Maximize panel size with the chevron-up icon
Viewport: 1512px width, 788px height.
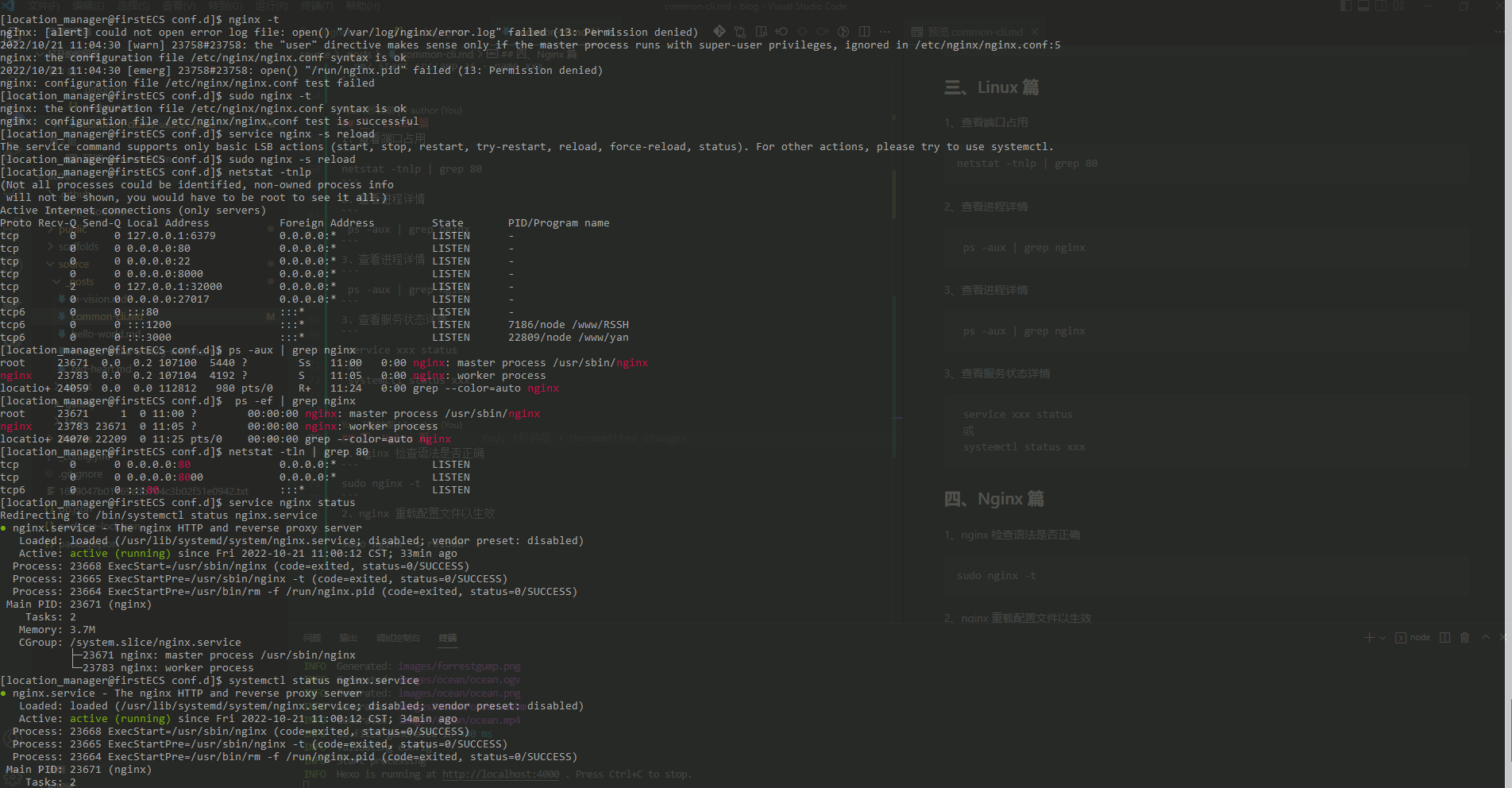pyautogui.click(x=1486, y=638)
